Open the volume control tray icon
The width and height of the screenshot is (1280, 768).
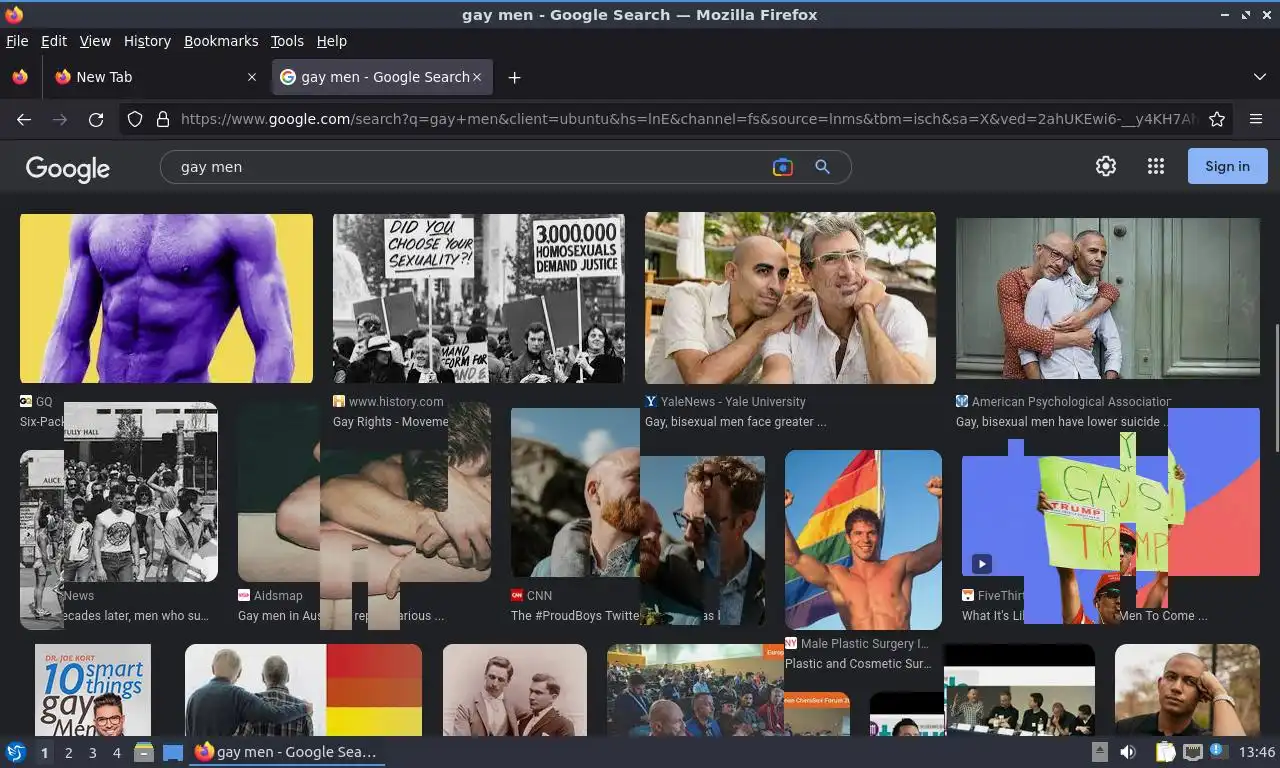[1128, 752]
